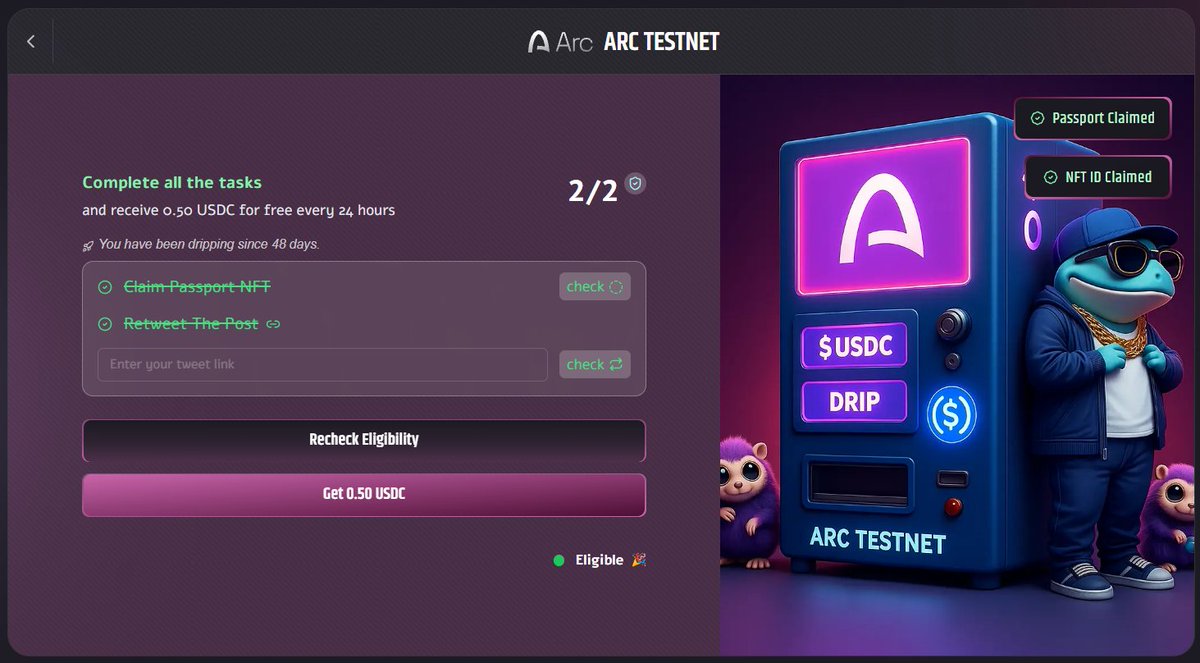Click the receive 0.50 USDC every 24 hours text

pyautogui.click(x=239, y=211)
